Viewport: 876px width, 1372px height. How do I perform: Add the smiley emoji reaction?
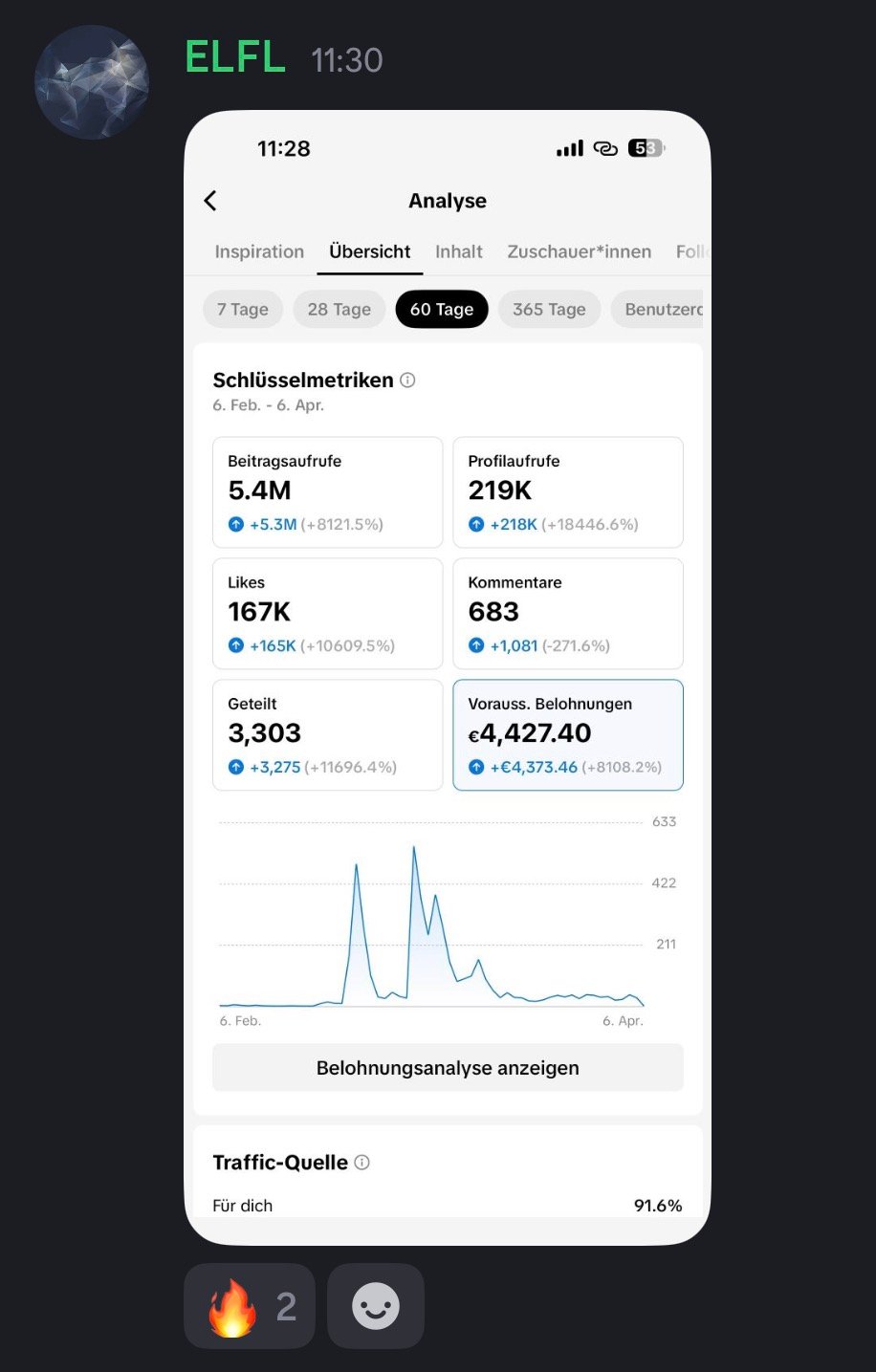(x=375, y=1306)
